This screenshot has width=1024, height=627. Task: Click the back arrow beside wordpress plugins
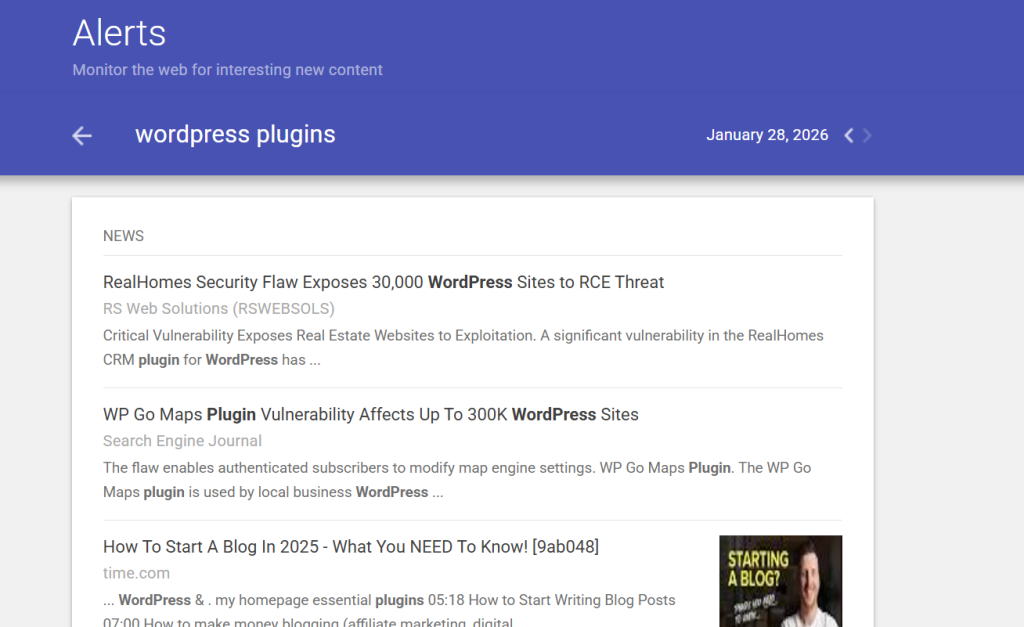tap(82, 136)
